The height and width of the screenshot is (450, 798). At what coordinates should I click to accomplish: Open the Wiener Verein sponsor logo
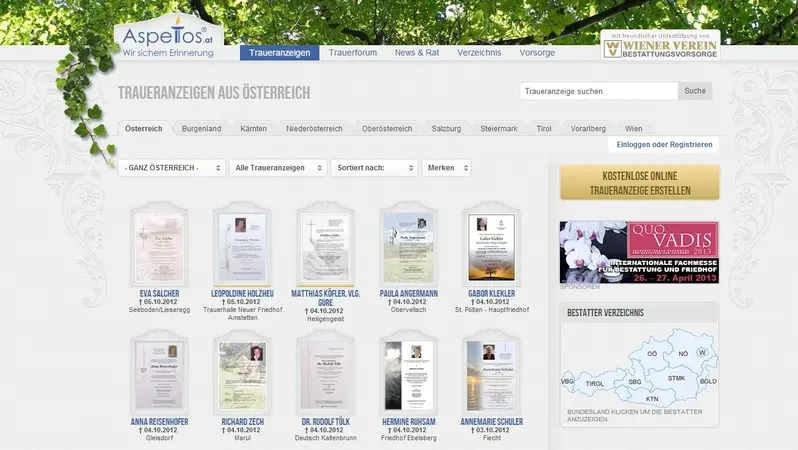pyautogui.click(x=661, y=46)
